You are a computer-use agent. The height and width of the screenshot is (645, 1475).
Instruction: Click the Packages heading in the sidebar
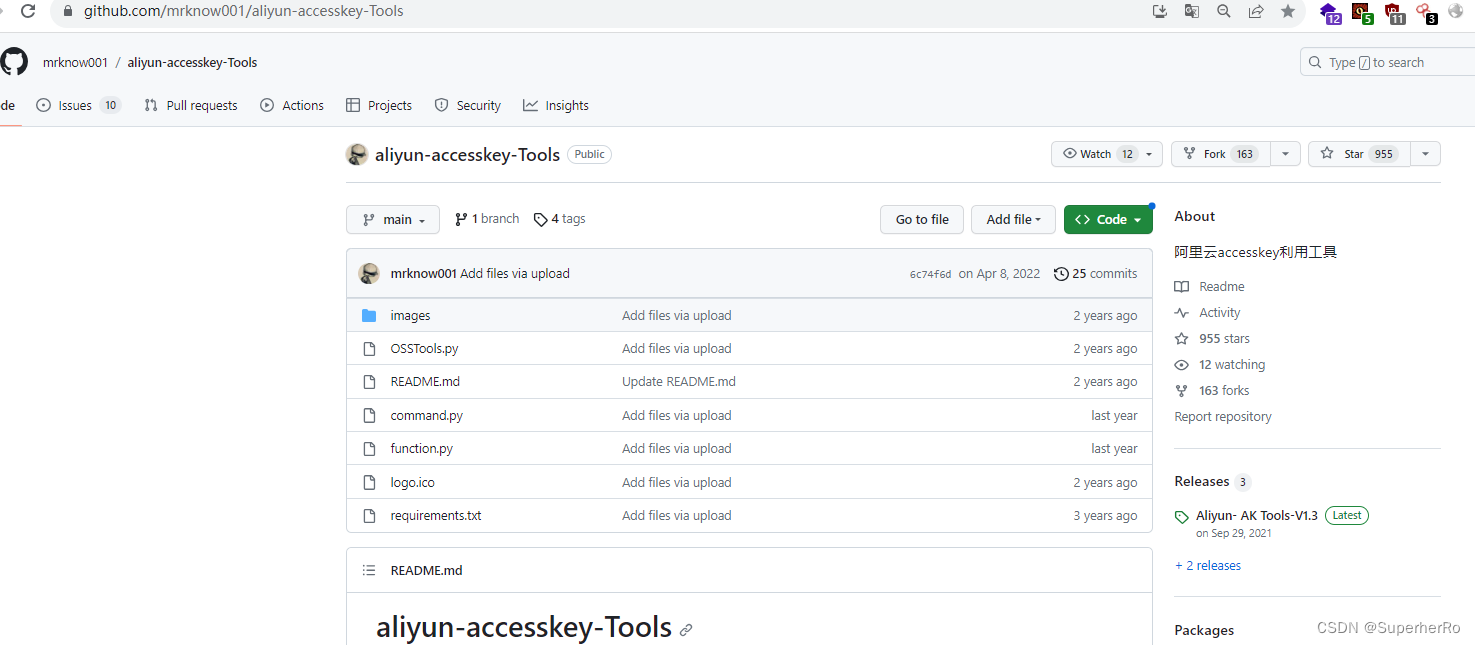(x=1204, y=631)
